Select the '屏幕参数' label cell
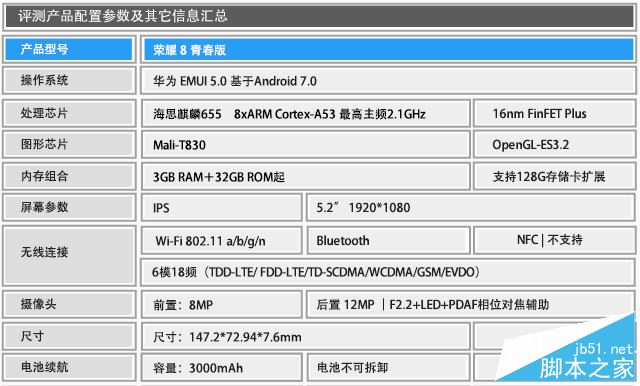This screenshot has height=386, width=640. [69, 207]
